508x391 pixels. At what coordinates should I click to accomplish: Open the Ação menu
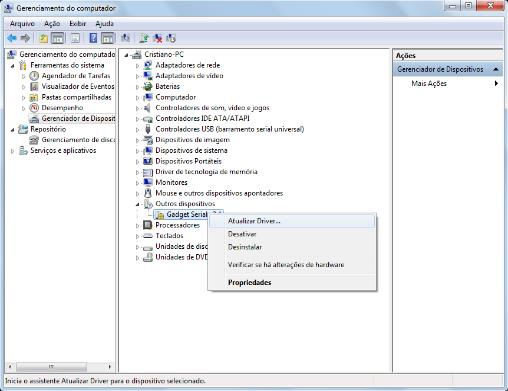52,24
